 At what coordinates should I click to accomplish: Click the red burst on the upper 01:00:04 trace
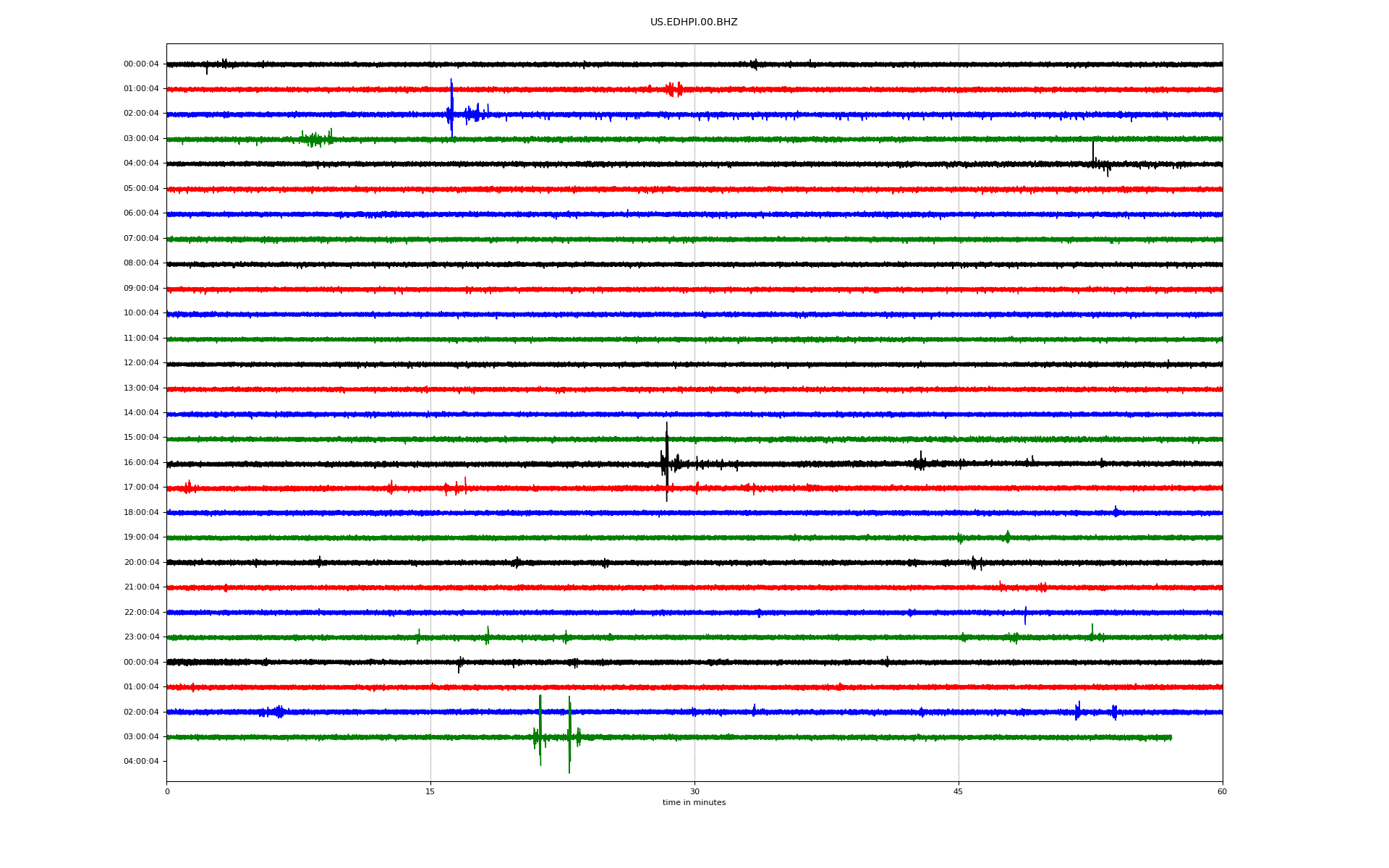click(x=674, y=89)
